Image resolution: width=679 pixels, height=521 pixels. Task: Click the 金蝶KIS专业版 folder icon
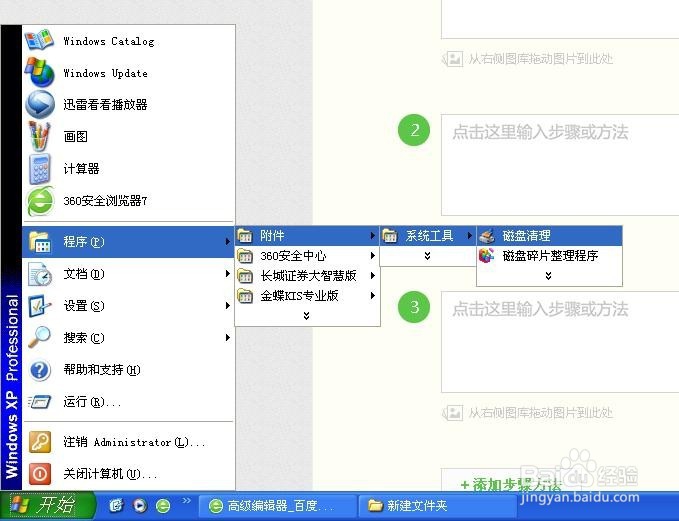point(245,296)
